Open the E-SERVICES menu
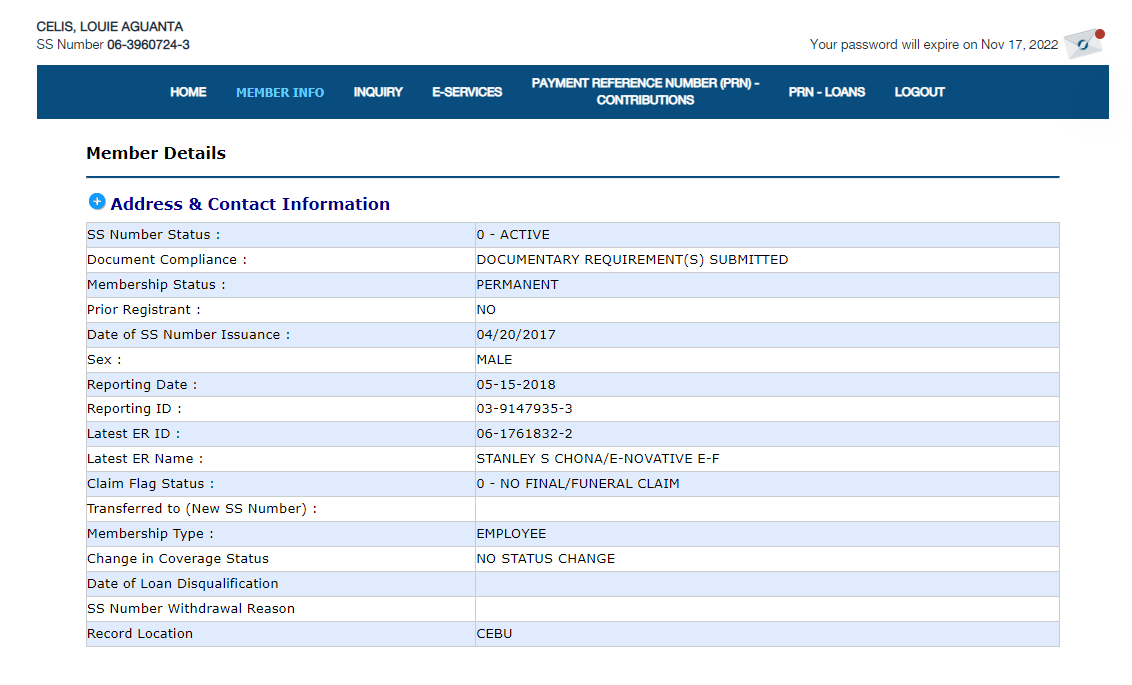Viewport: 1132px width, 685px height. pos(467,92)
